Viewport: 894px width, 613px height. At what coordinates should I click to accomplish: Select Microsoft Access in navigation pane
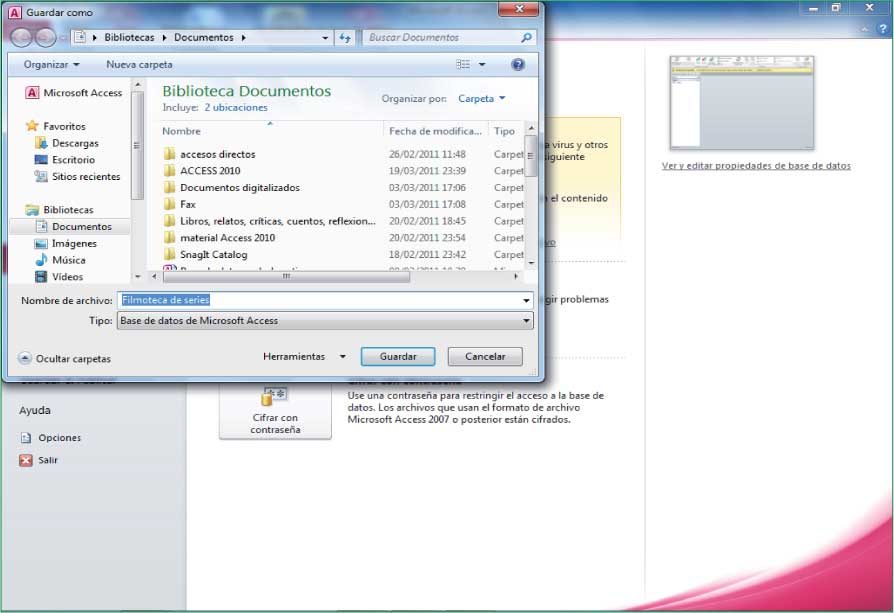[x=74, y=92]
